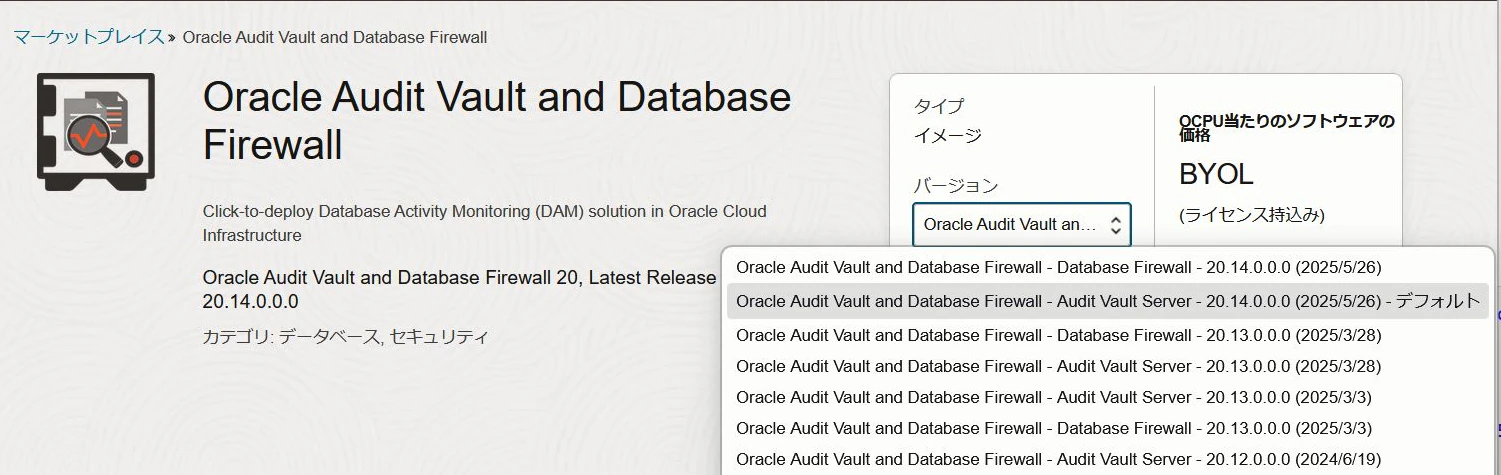Click the カテゴリ: データベース, セキュリティ line
The image size is (1501, 475).
[x=345, y=337]
